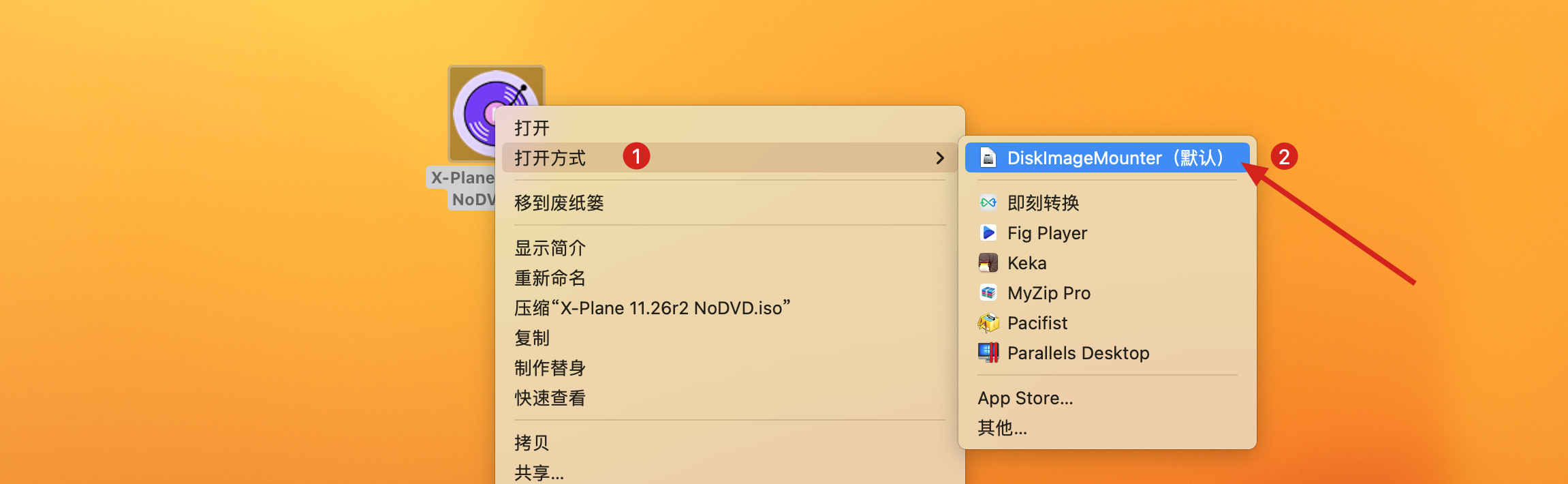
Task: Click the DiskImageMounter app icon
Action: tap(988, 158)
